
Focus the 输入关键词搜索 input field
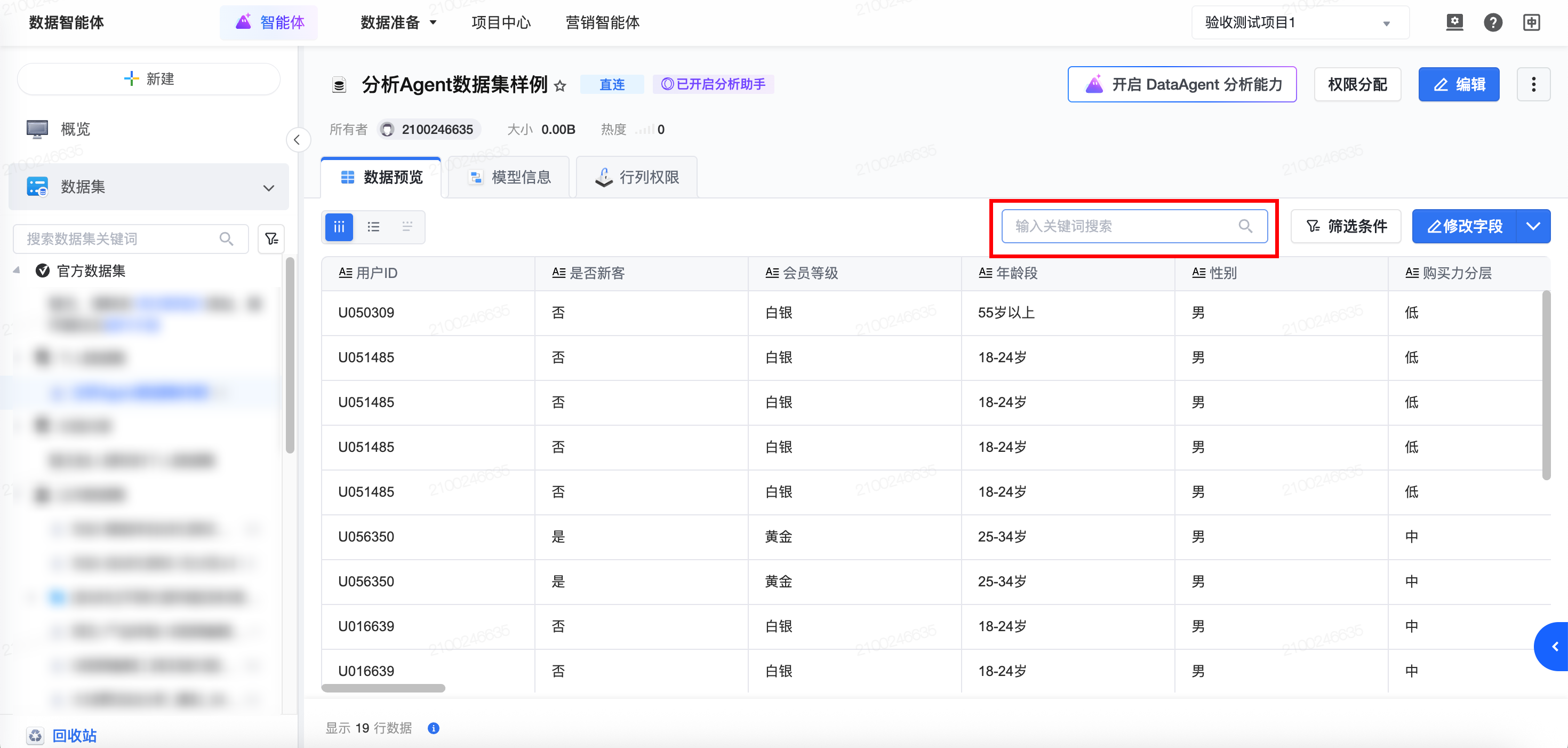(x=1120, y=227)
